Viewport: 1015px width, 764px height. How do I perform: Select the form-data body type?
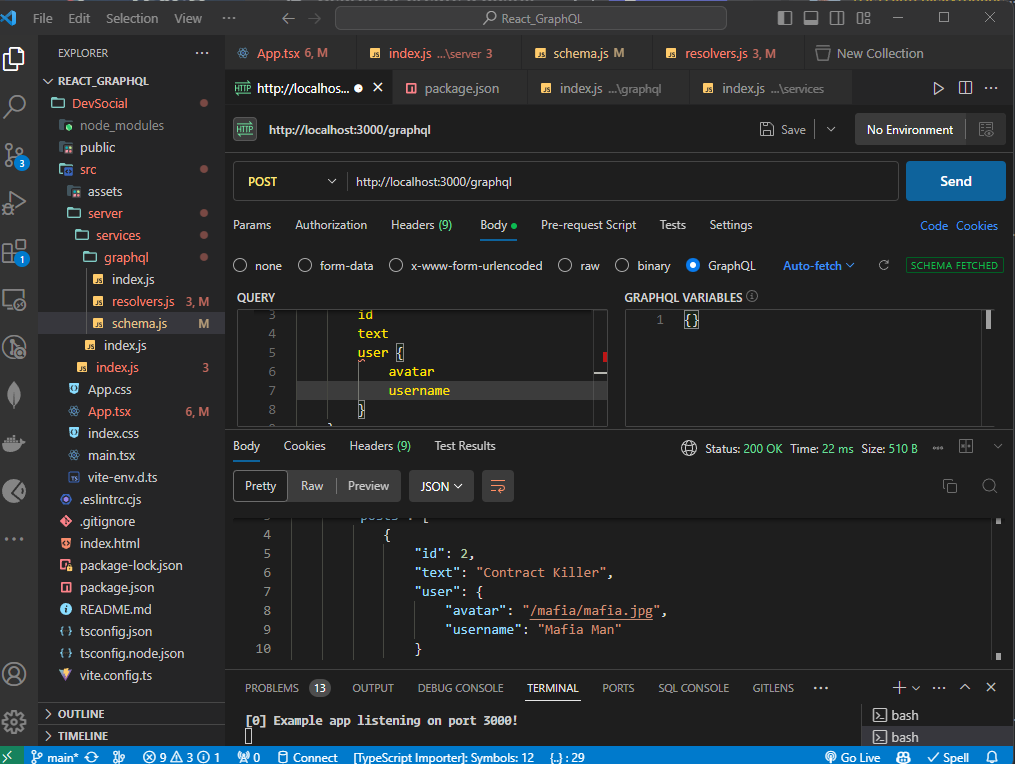coord(305,265)
